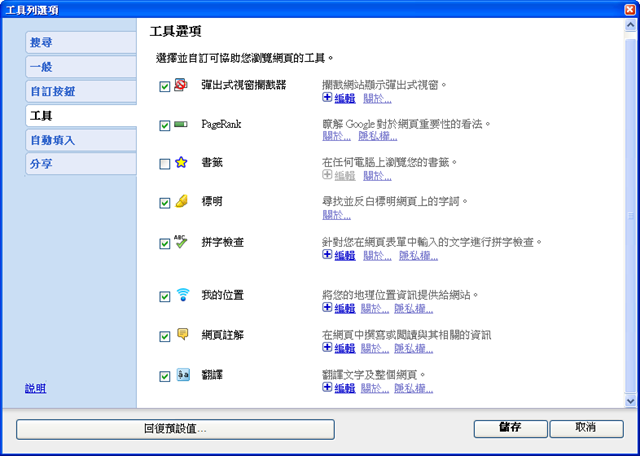Open 關於... link under 網頁註解
This screenshot has height=456, width=640.
(375, 348)
